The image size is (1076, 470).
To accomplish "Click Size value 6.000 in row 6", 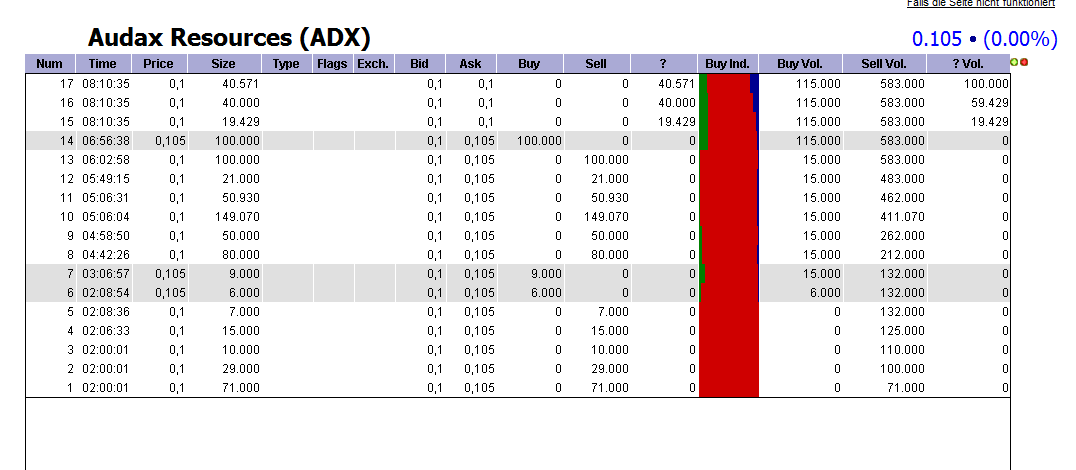I will 244,293.
